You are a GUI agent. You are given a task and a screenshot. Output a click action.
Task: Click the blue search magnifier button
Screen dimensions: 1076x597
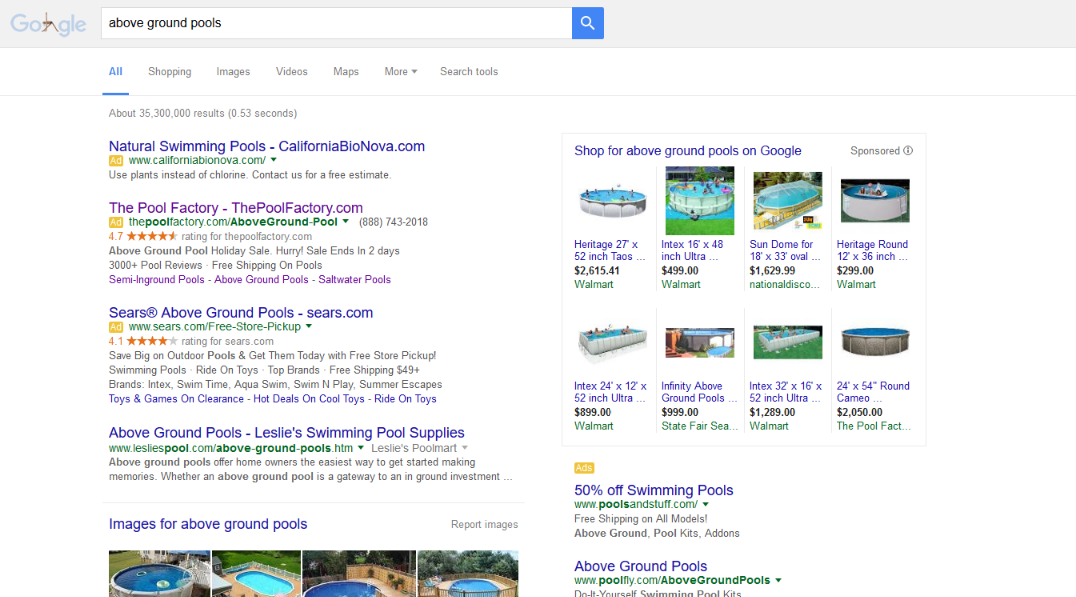tap(587, 23)
